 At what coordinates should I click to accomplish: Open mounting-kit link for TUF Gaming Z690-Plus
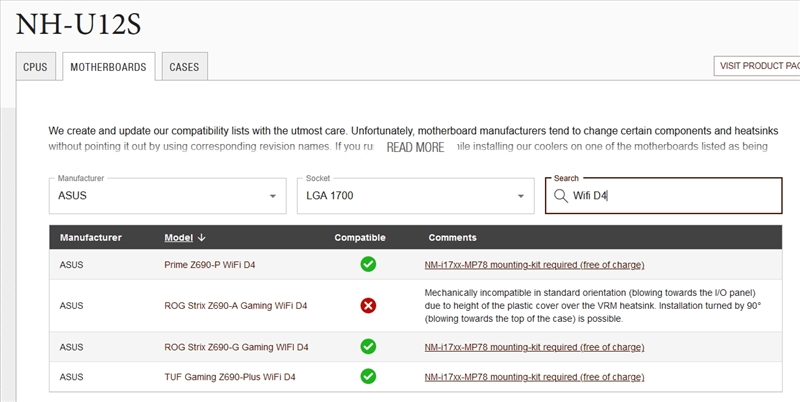(x=534, y=376)
